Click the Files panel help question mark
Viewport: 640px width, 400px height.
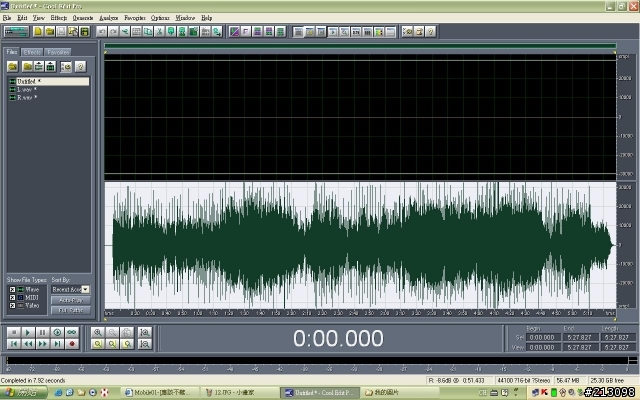click(80, 66)
